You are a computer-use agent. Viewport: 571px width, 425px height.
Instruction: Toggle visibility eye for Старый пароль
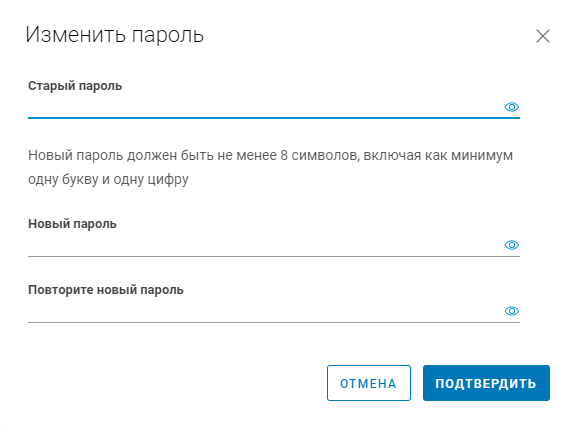[x=512, y=107]
